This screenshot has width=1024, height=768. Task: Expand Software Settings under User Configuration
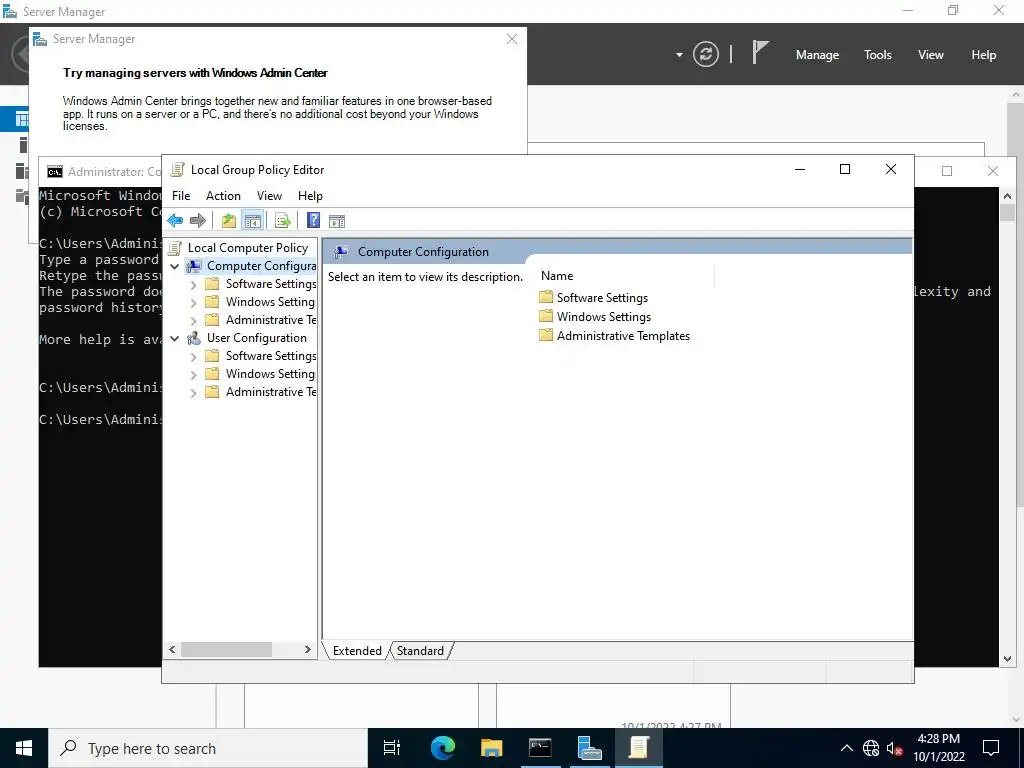pos(193,357)
